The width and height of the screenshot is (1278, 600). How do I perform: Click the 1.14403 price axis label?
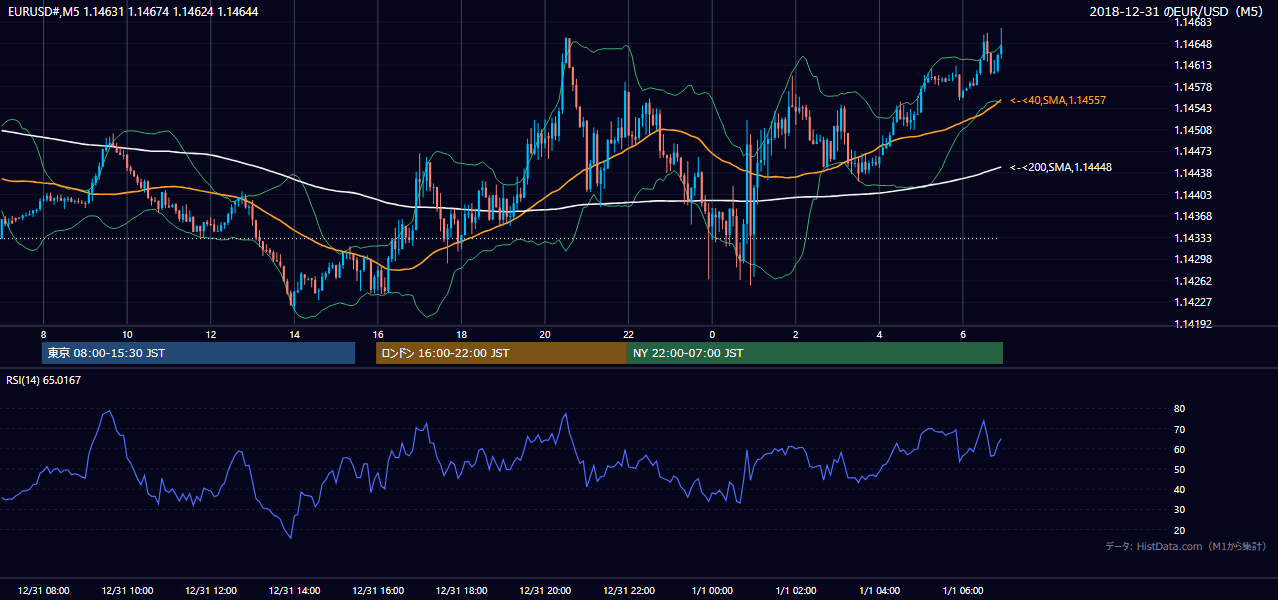point(1193,195)
